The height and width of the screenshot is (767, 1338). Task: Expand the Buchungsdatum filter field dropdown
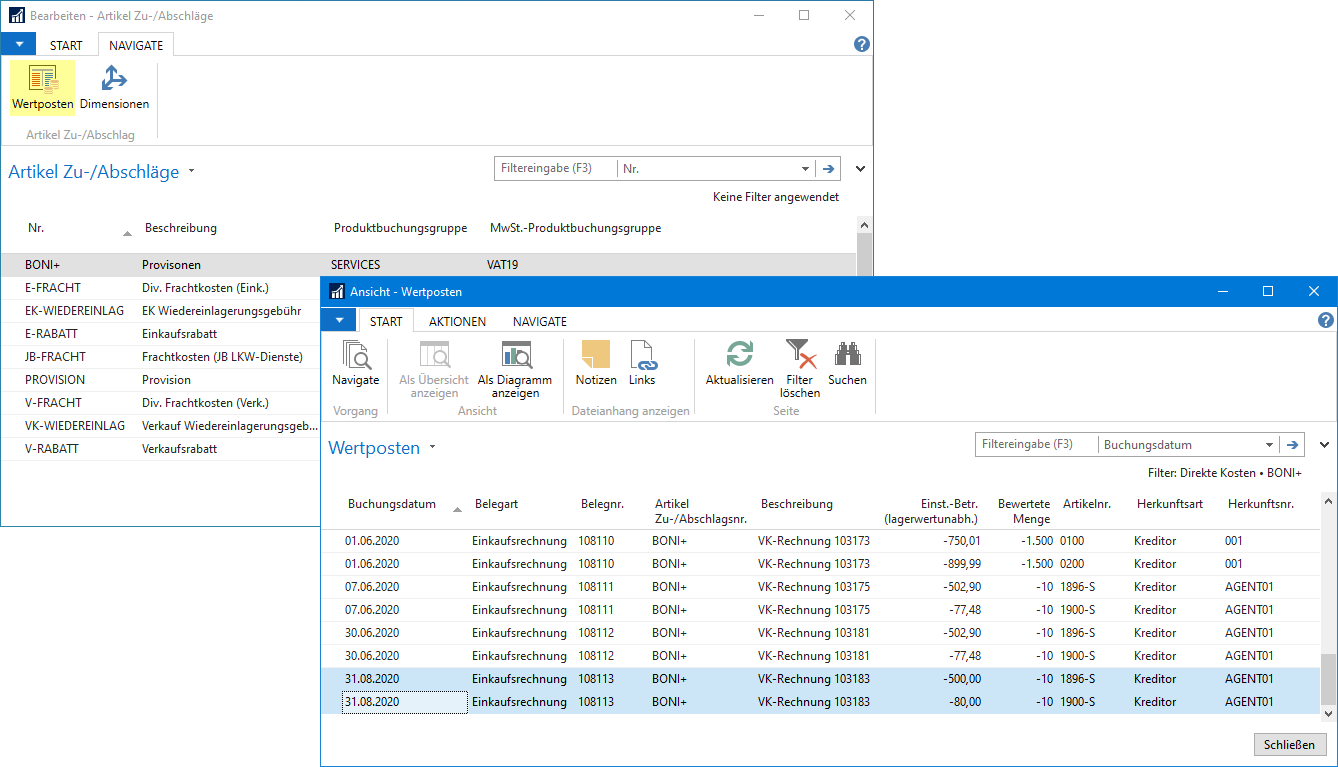tap(1269, 445)
